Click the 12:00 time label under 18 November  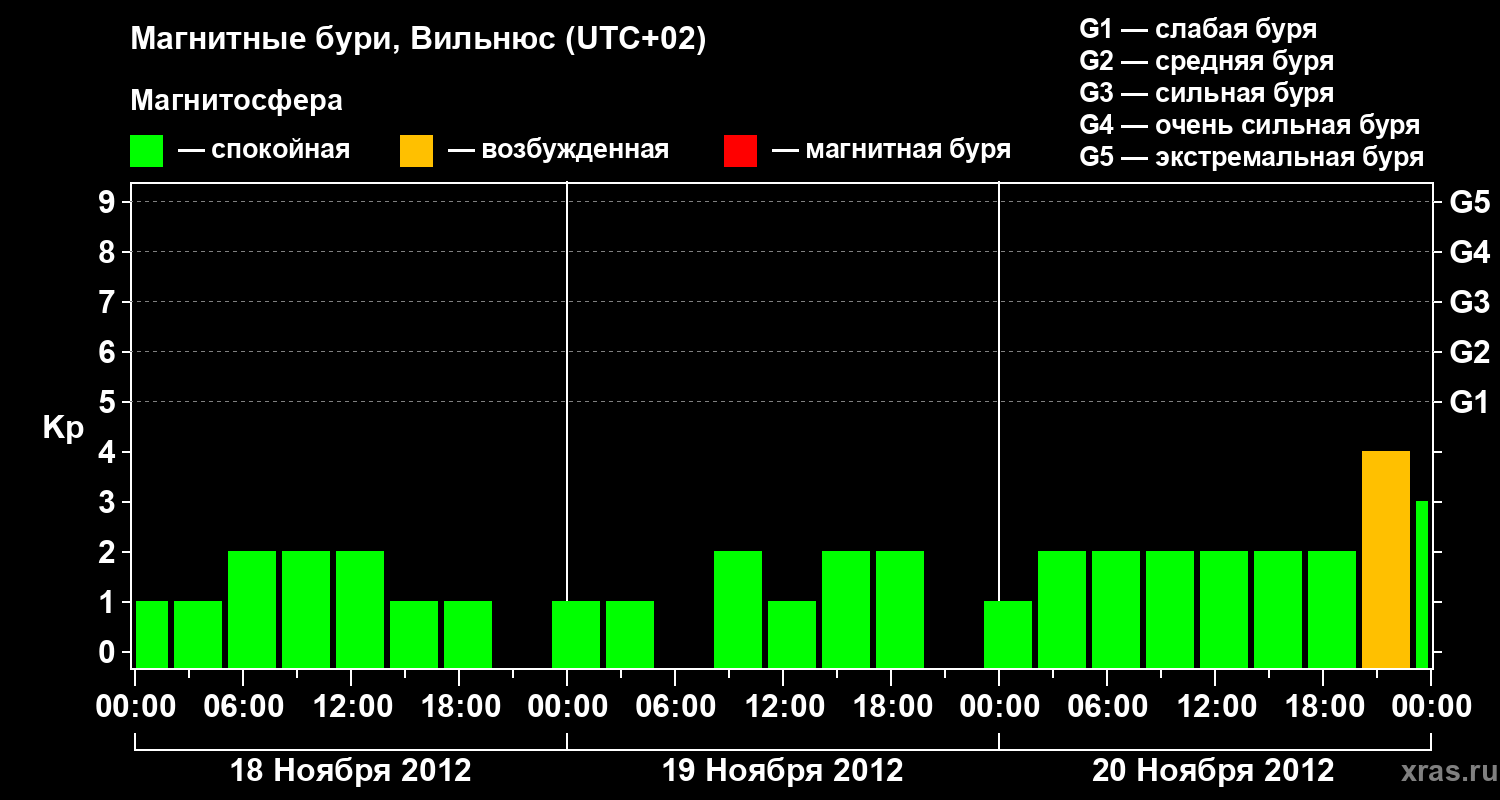pyautogui.click(x=351, y=706)
